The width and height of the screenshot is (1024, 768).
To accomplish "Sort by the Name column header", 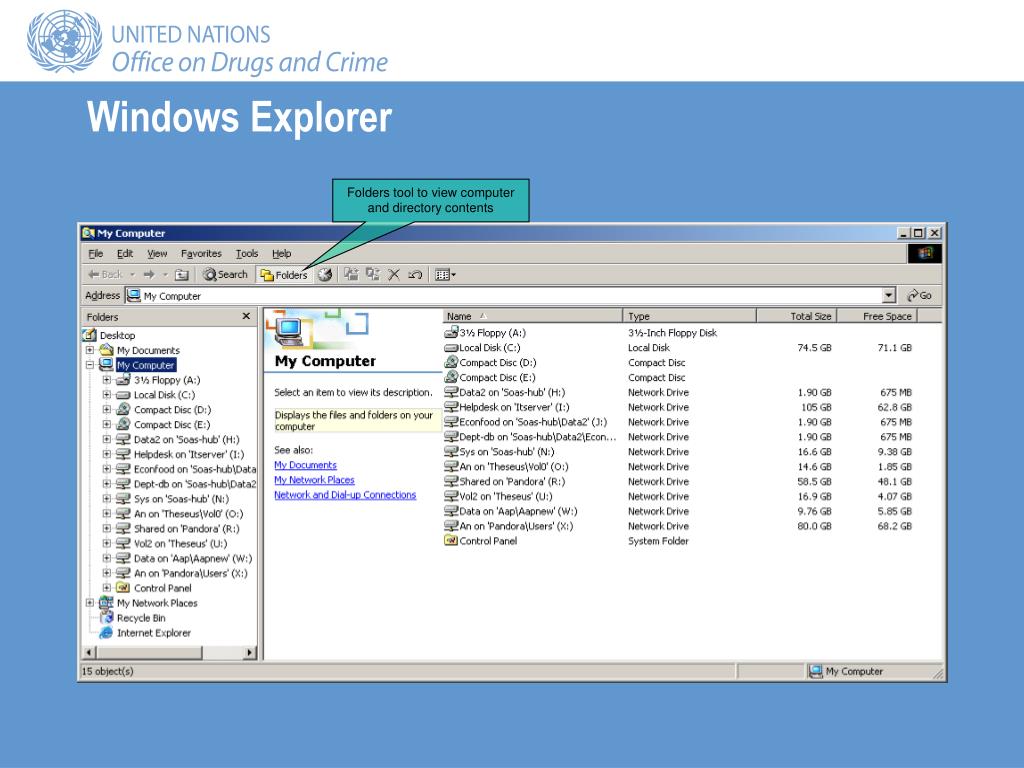I will (533, 316).
